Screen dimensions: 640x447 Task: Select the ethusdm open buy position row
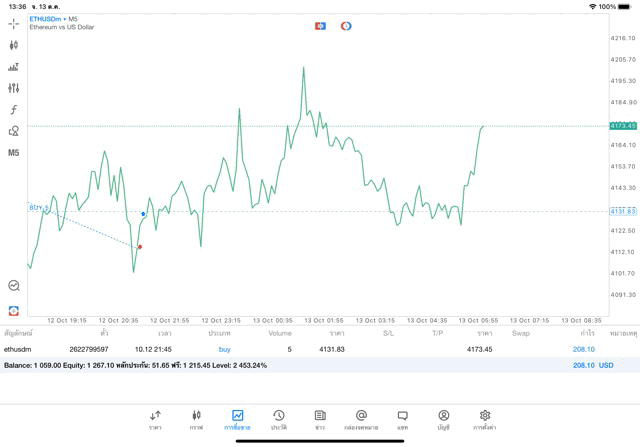[x=300, y=349]
